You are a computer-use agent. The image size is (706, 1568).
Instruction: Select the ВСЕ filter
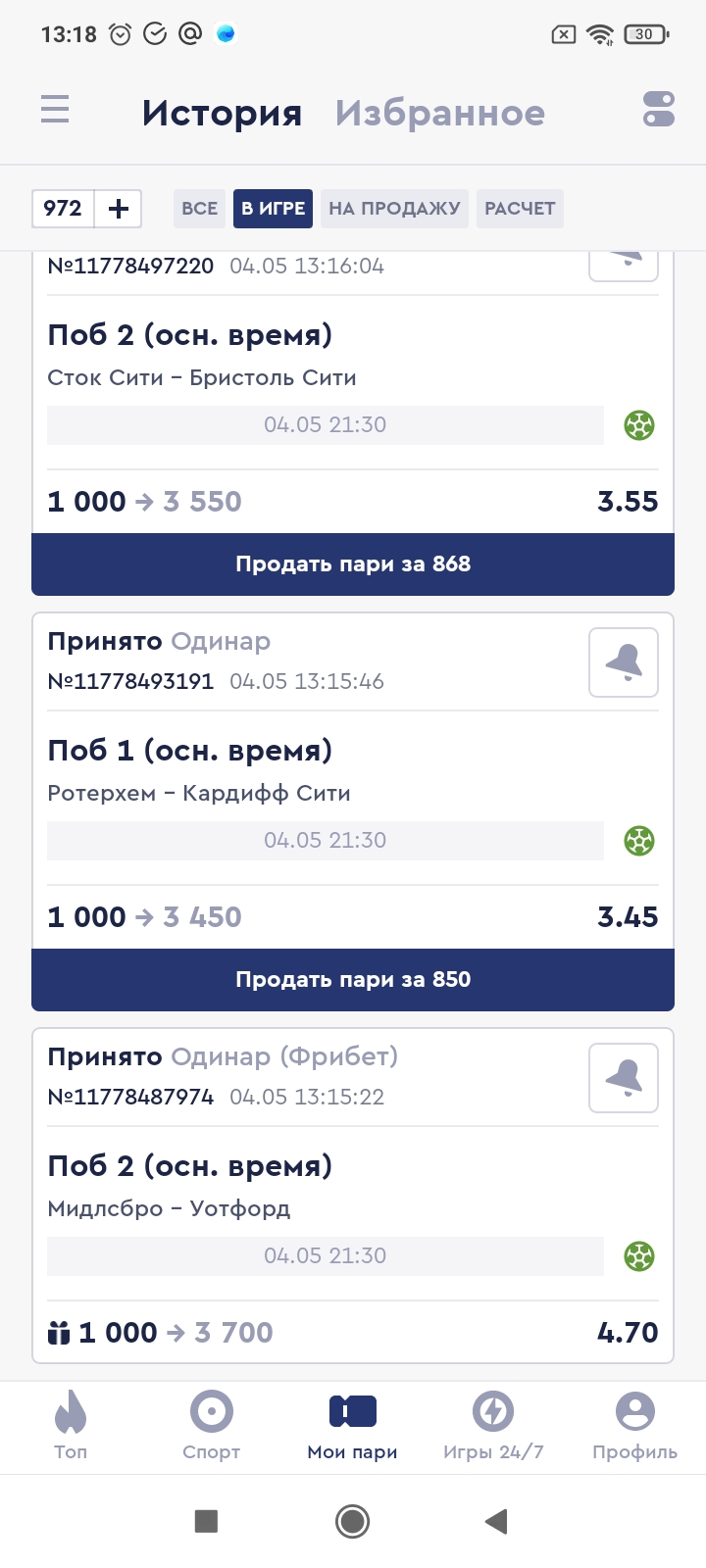[200, 209]
